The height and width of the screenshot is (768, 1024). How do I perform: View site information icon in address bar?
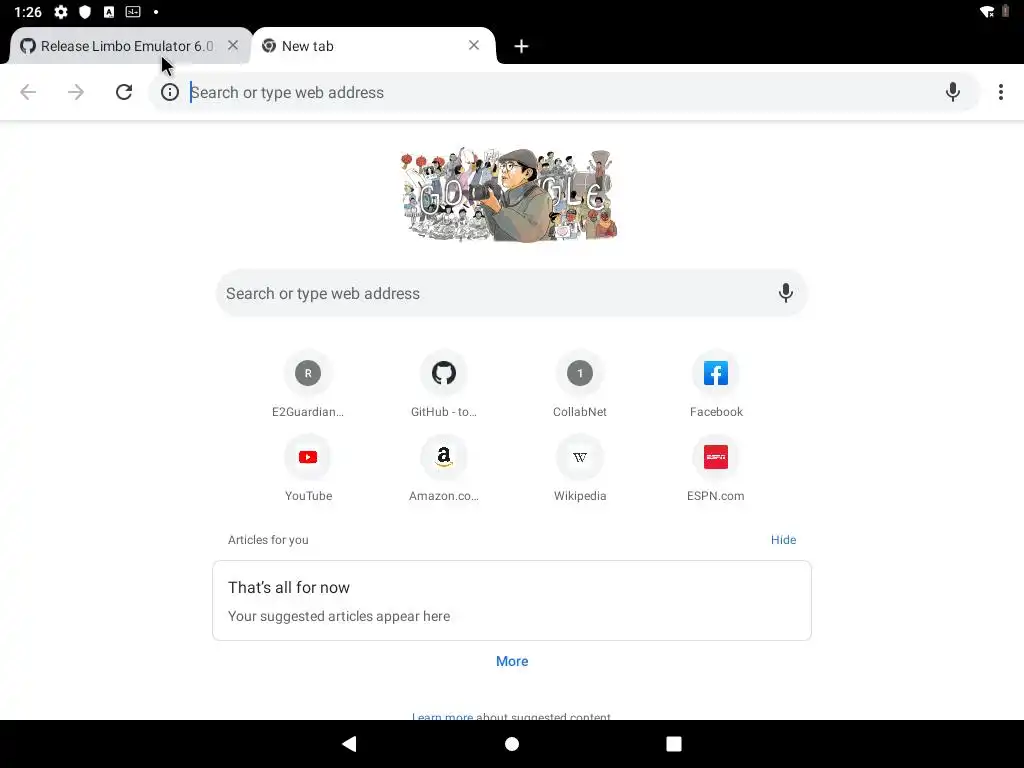170,92
